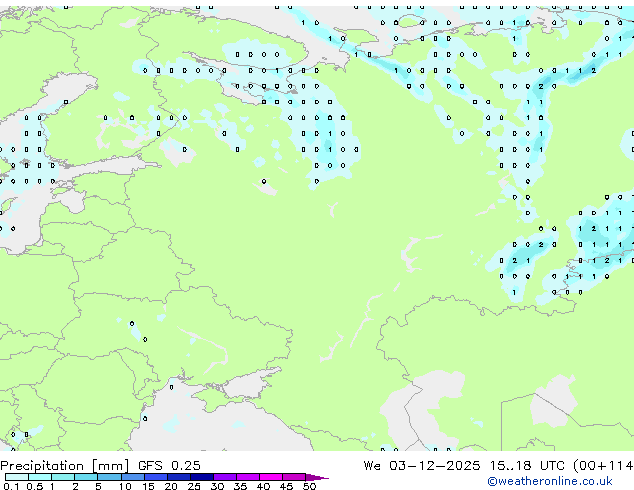634x490 pixels.
Task: Click the '0.5' legend scale label
Action: click(x=34, y=486)
